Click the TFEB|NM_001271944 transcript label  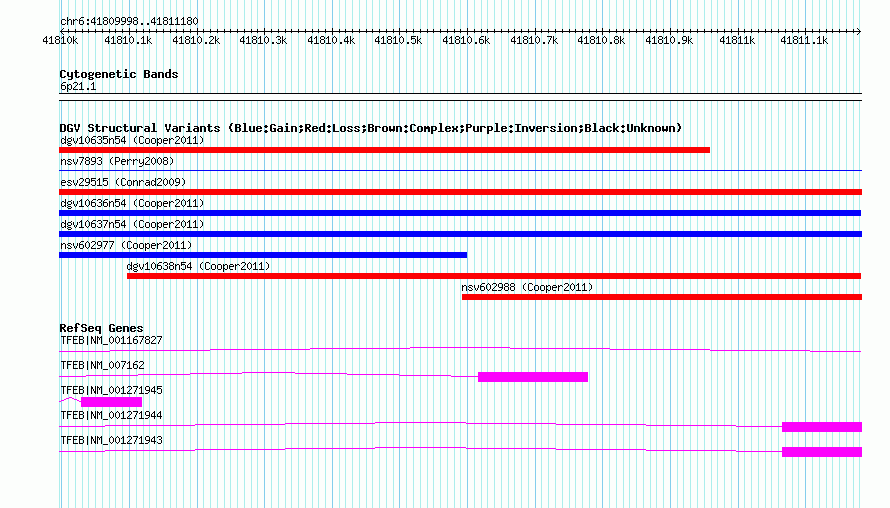pos(111,415)
